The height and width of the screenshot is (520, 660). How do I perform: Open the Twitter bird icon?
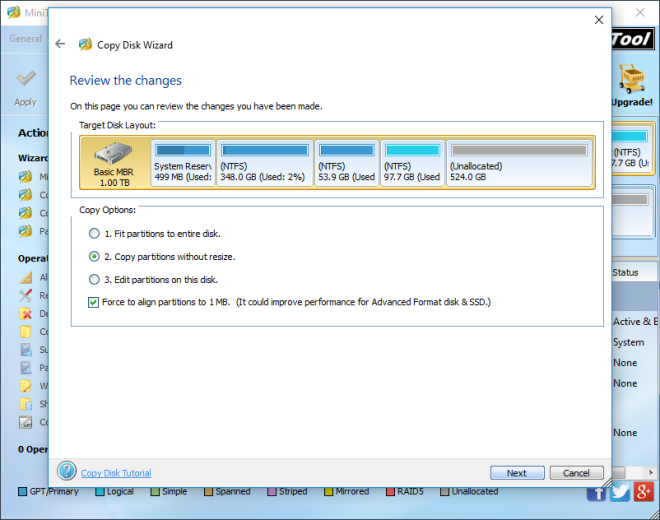(620, 492)
